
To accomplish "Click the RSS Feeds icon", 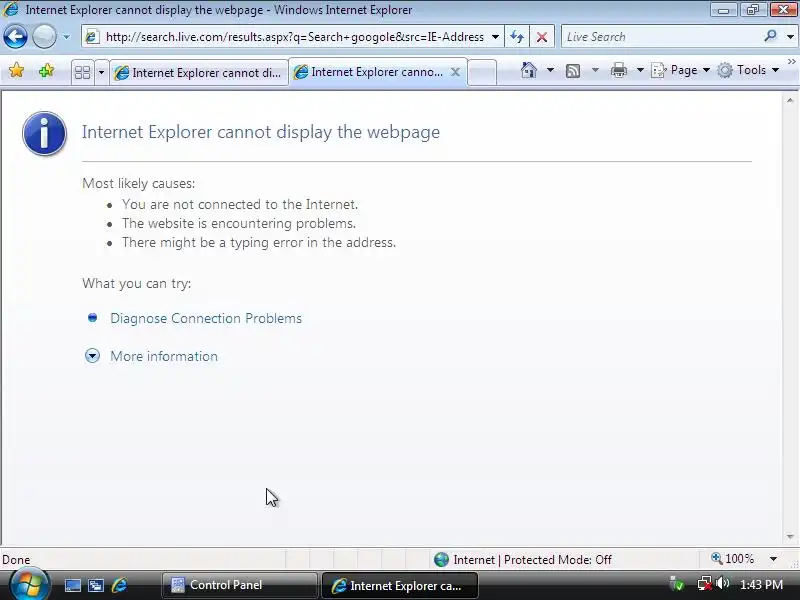I will [573, 70].
